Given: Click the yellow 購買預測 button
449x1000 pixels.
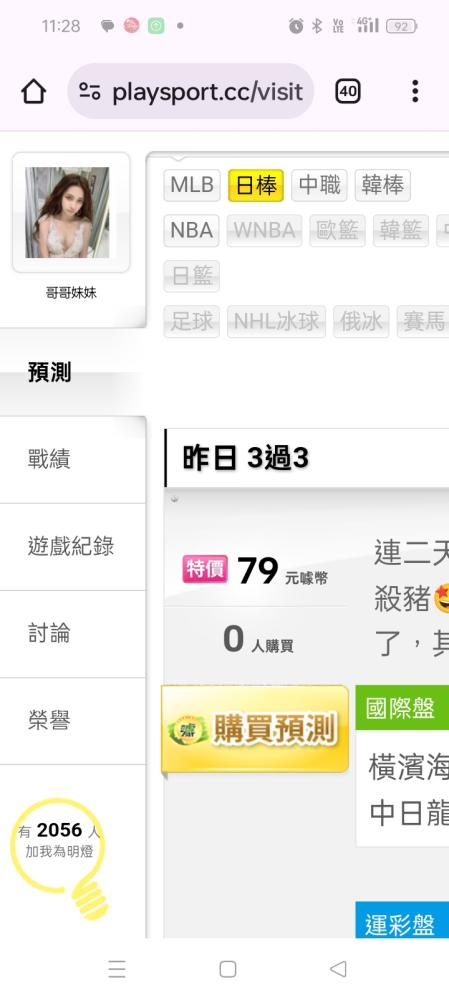Looking at the screenshot, I should click(x=255, y=729).
